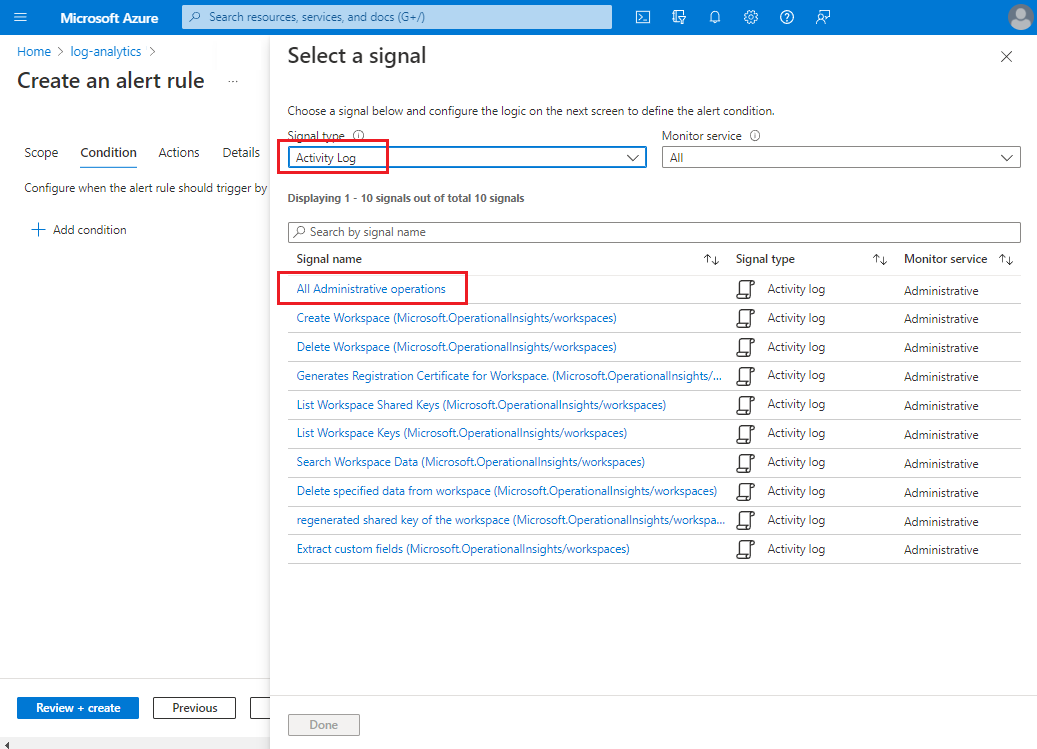This screenshot has height=749, width=1037.
Task: Click the Search by signal name field
Action: pyautogui.click(x=654, y=232)
